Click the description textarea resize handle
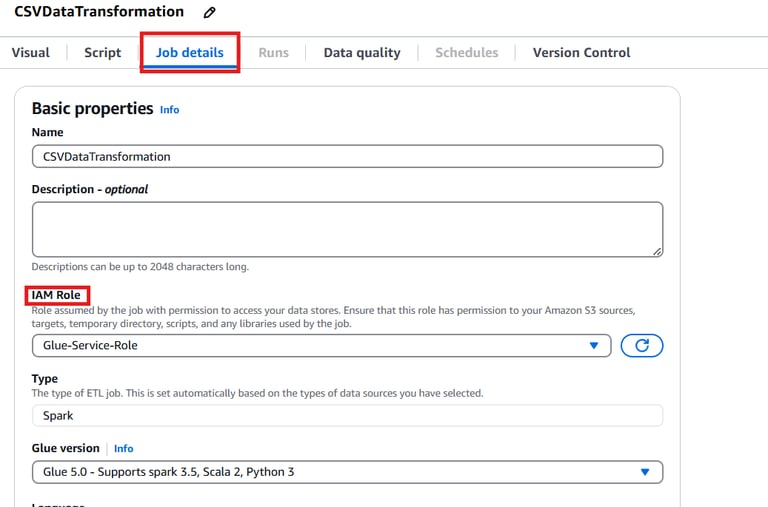The image size is (768, 507). [656, 251]
